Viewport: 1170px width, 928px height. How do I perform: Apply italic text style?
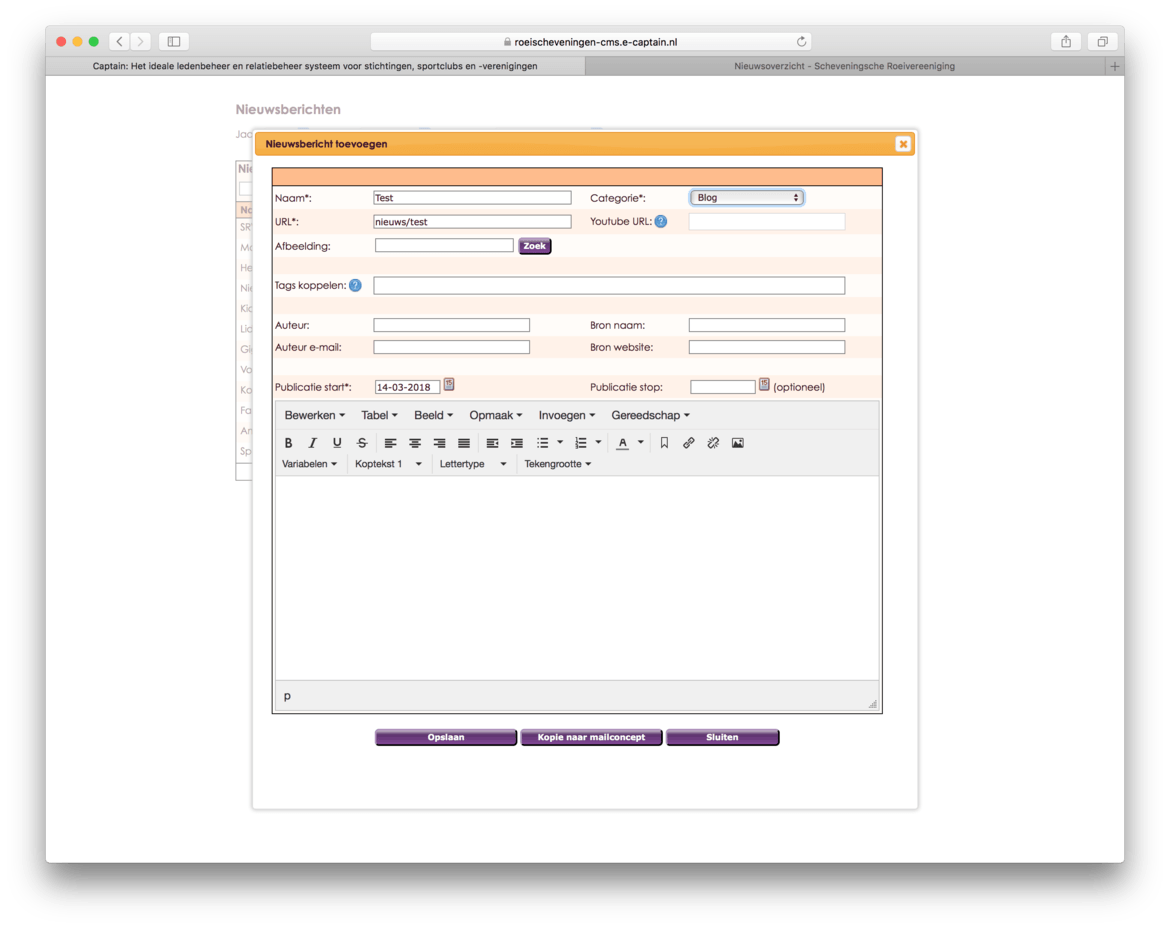pyautogui.click(x=313, y=443)
